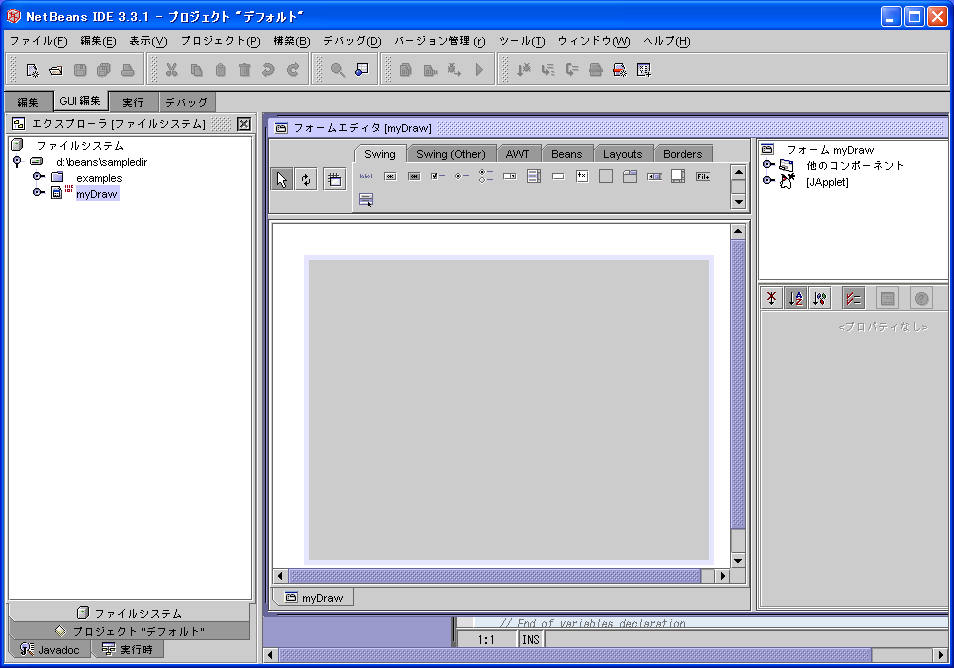Select the JTextArea palette component
Viewport: 954px width, 668px height.
click(x=582, y=176)
